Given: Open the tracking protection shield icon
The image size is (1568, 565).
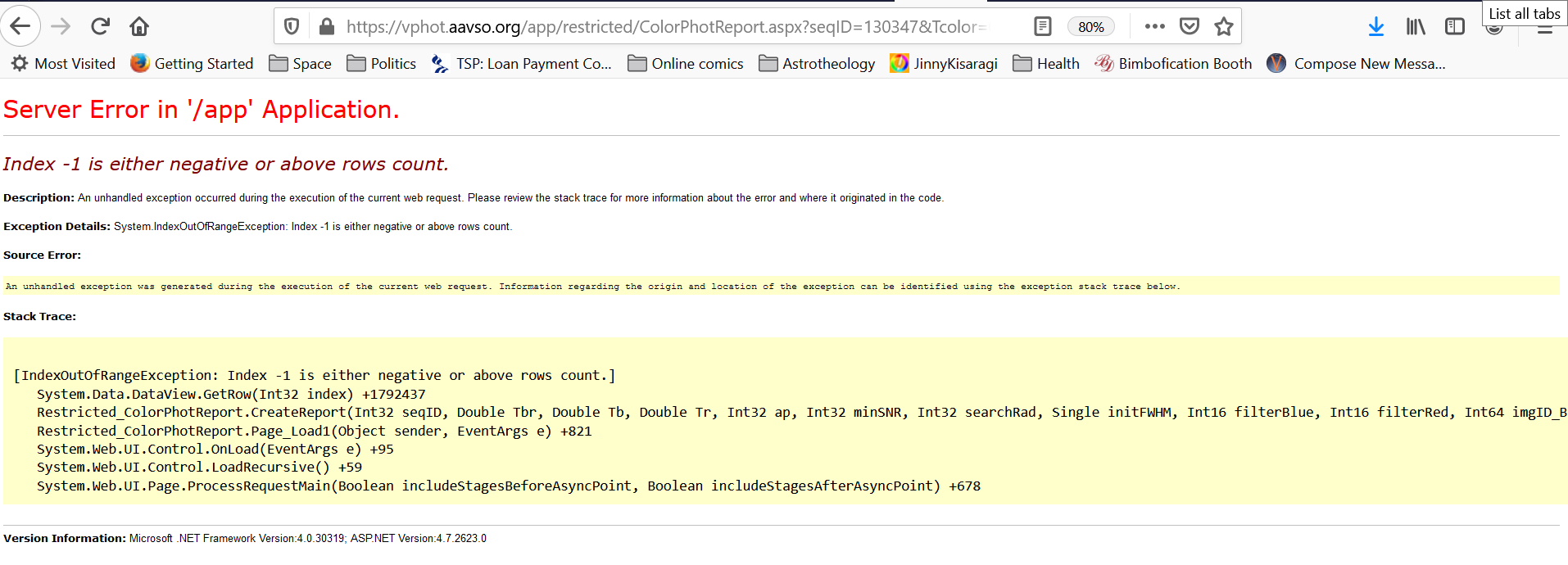Looking at the screenshot, I should coord(291,26).
